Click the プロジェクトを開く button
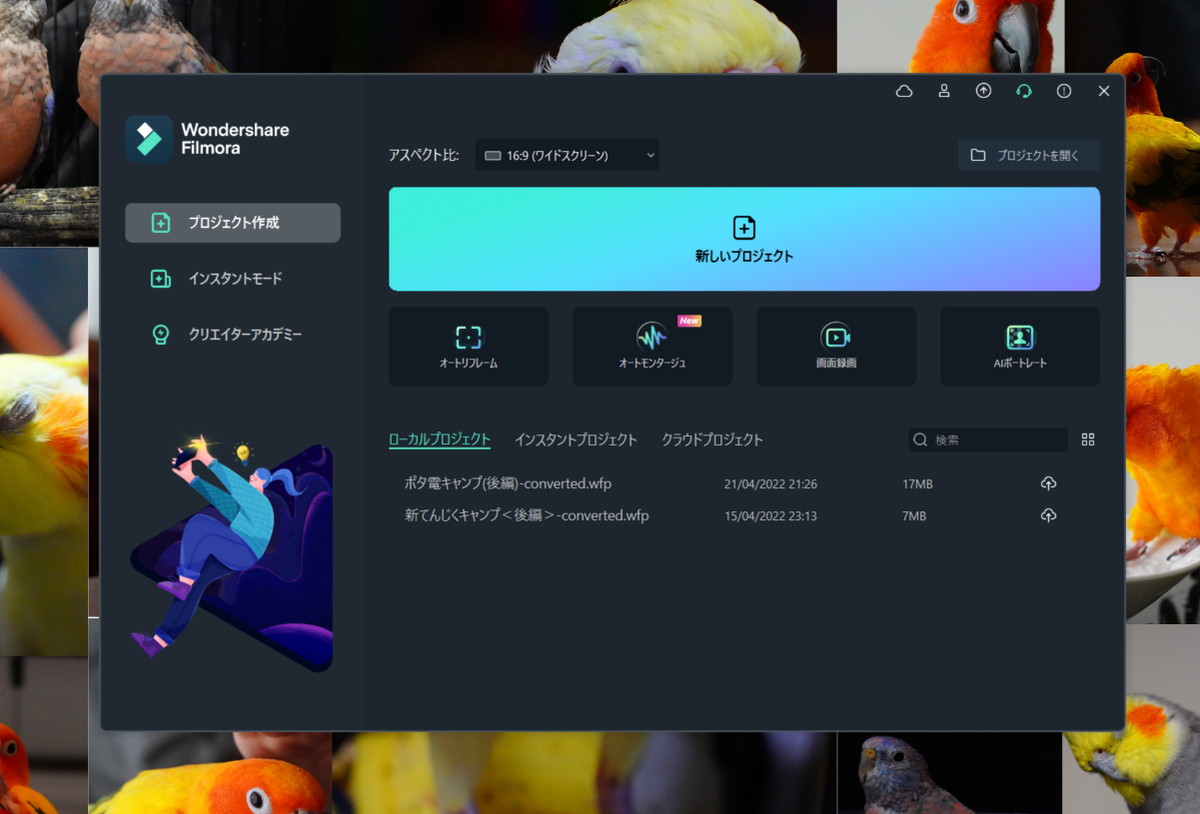The width and height of the screenshot is (1200, 814). (1029, 155)
